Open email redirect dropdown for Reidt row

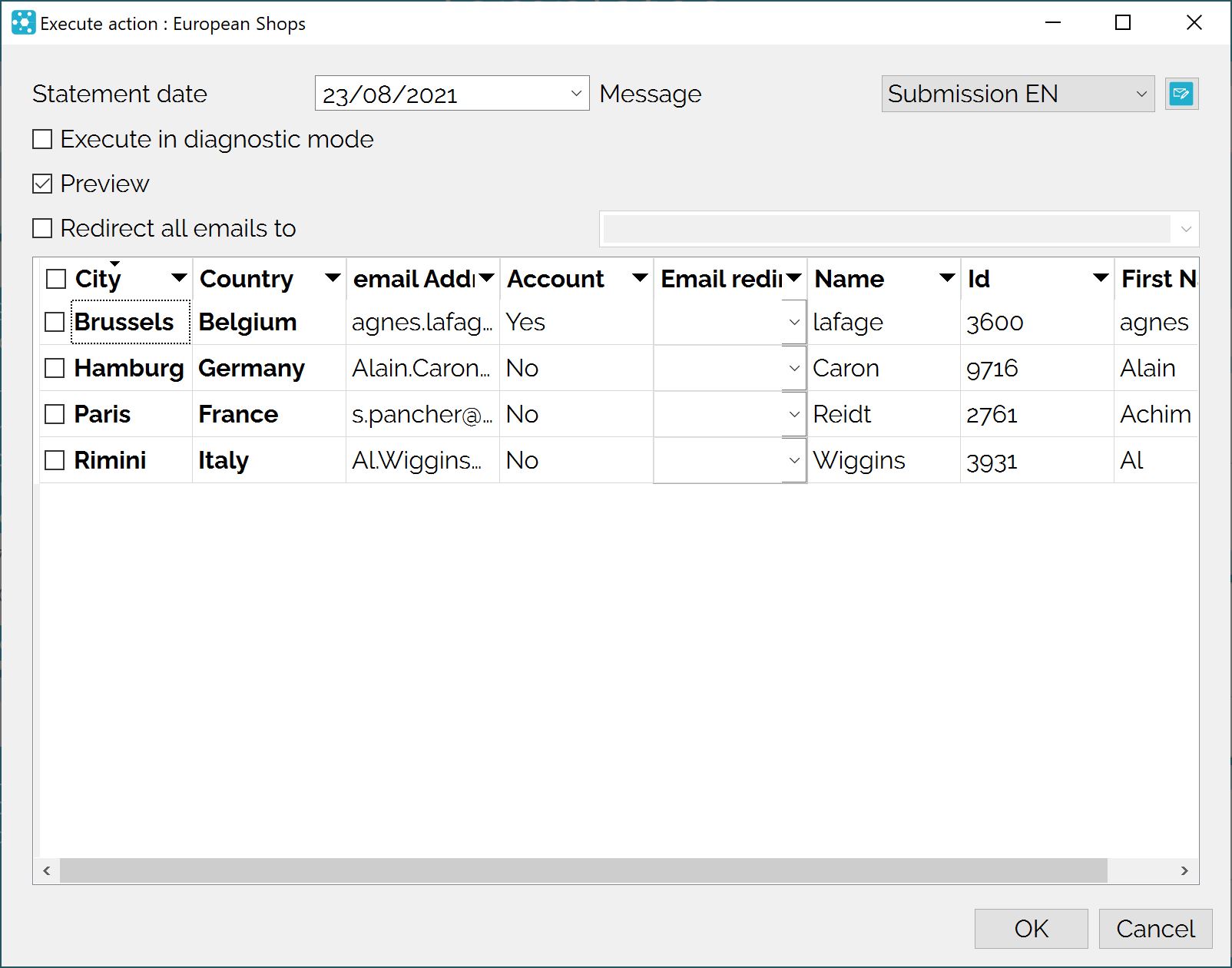click(x=794, y=414)
